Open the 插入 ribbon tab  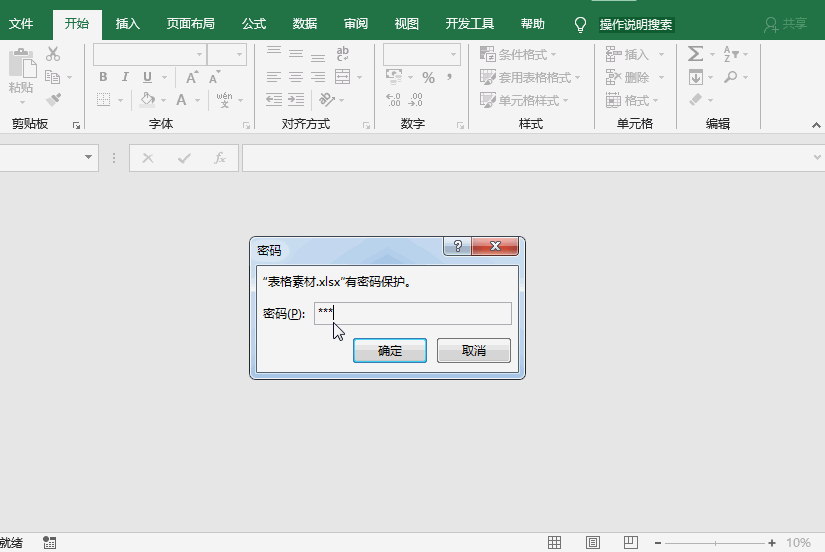tap(128, 24)
